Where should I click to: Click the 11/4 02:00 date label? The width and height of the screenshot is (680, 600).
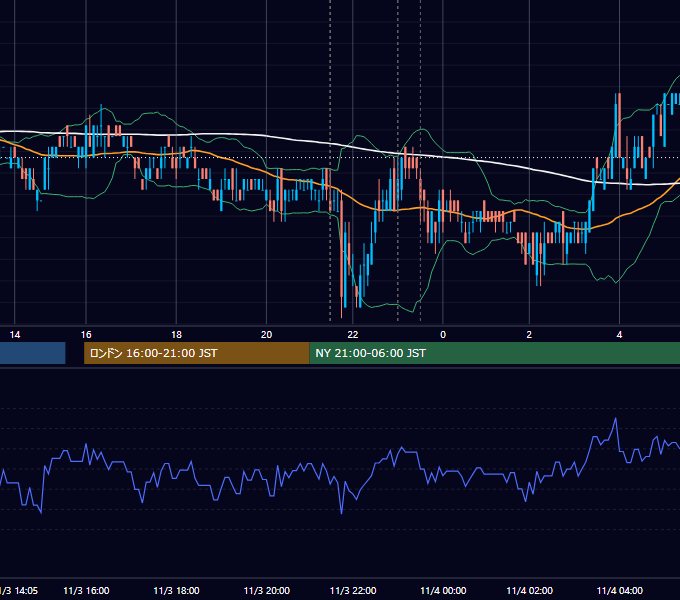(530, 590)
